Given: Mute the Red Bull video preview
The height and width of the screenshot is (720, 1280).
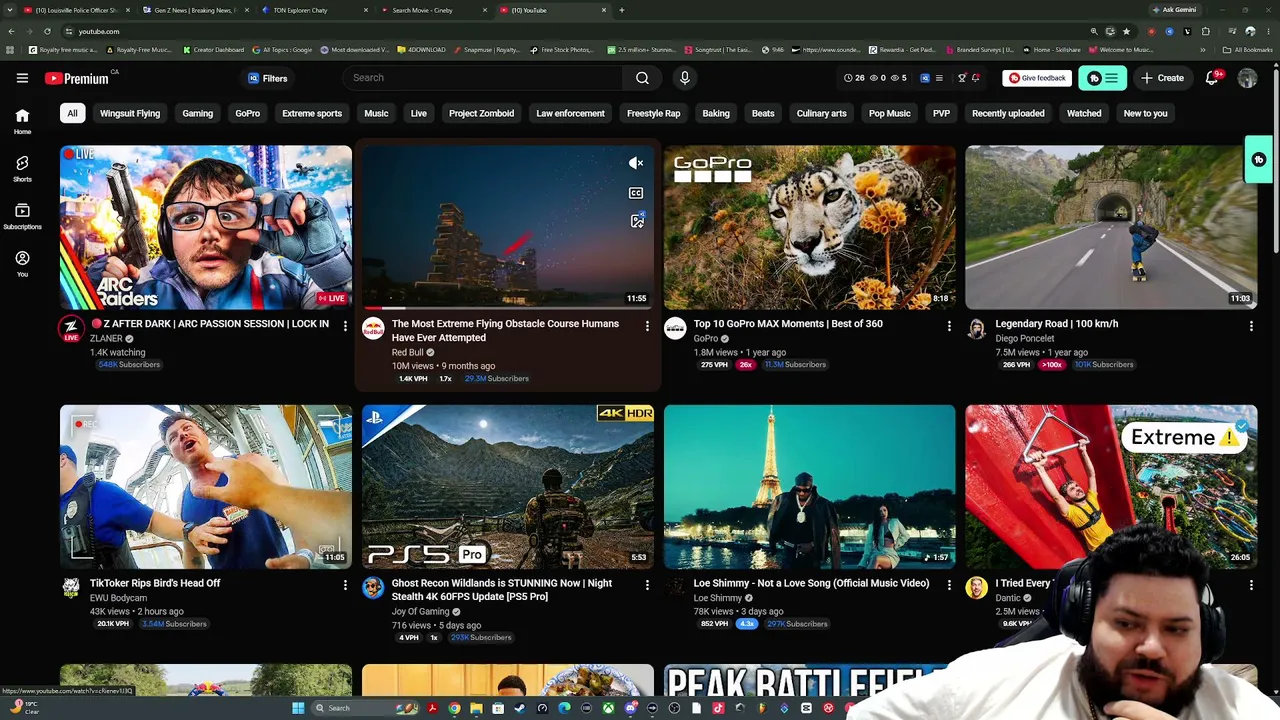Looking at the screenshot, I should (x=636, y=163).
